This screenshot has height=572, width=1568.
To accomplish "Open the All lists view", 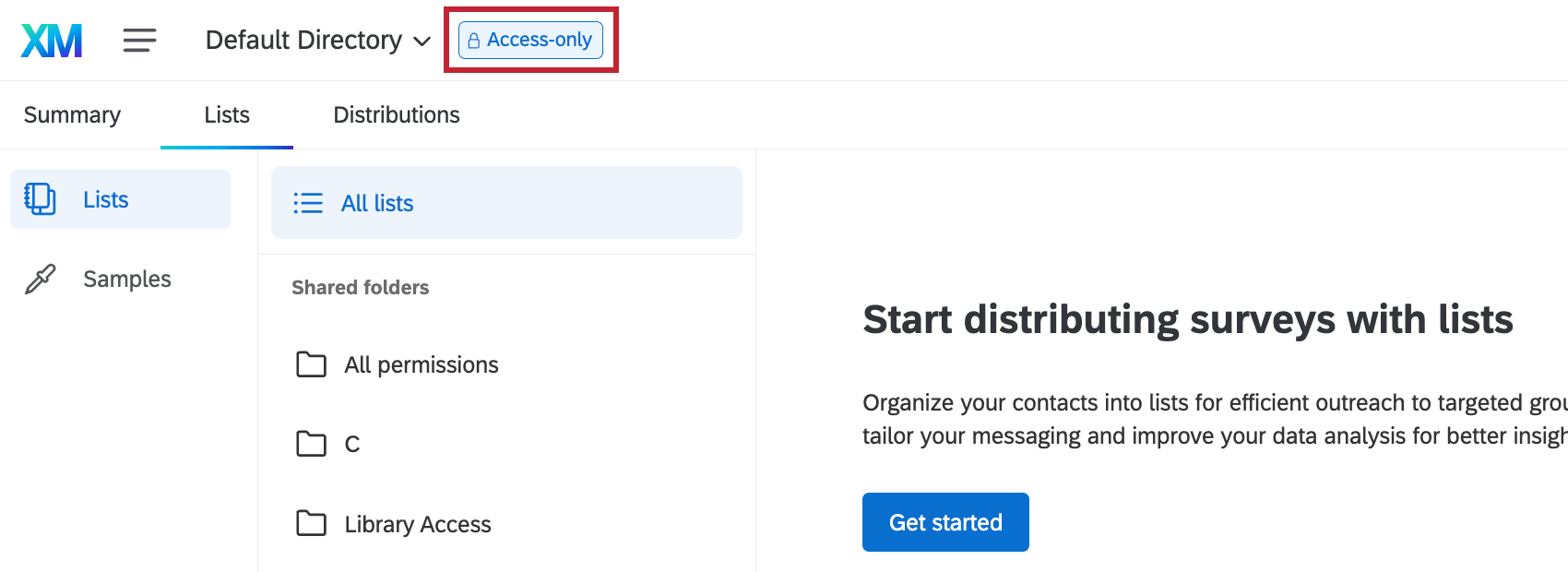I will pyautogui.click(x=378, y=202).
